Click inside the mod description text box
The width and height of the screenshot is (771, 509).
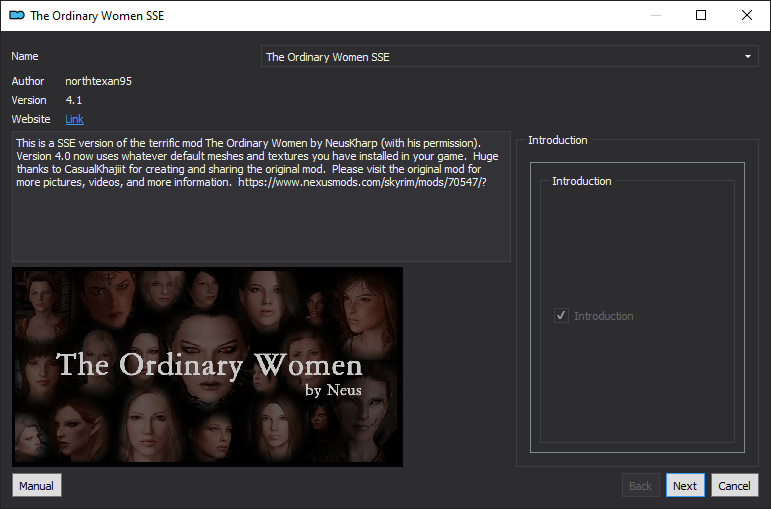[x=261, y=196]
